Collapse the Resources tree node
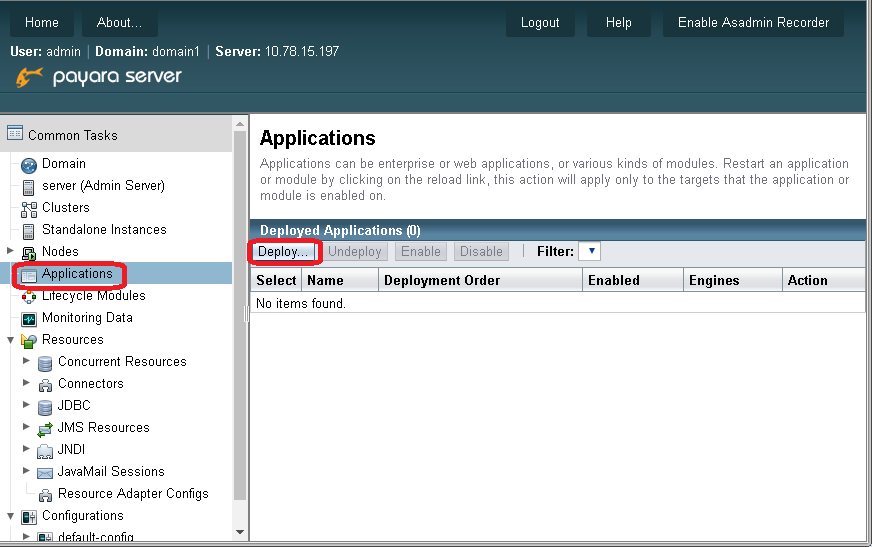Screen dimensions: 872x547 pos(10,340)
